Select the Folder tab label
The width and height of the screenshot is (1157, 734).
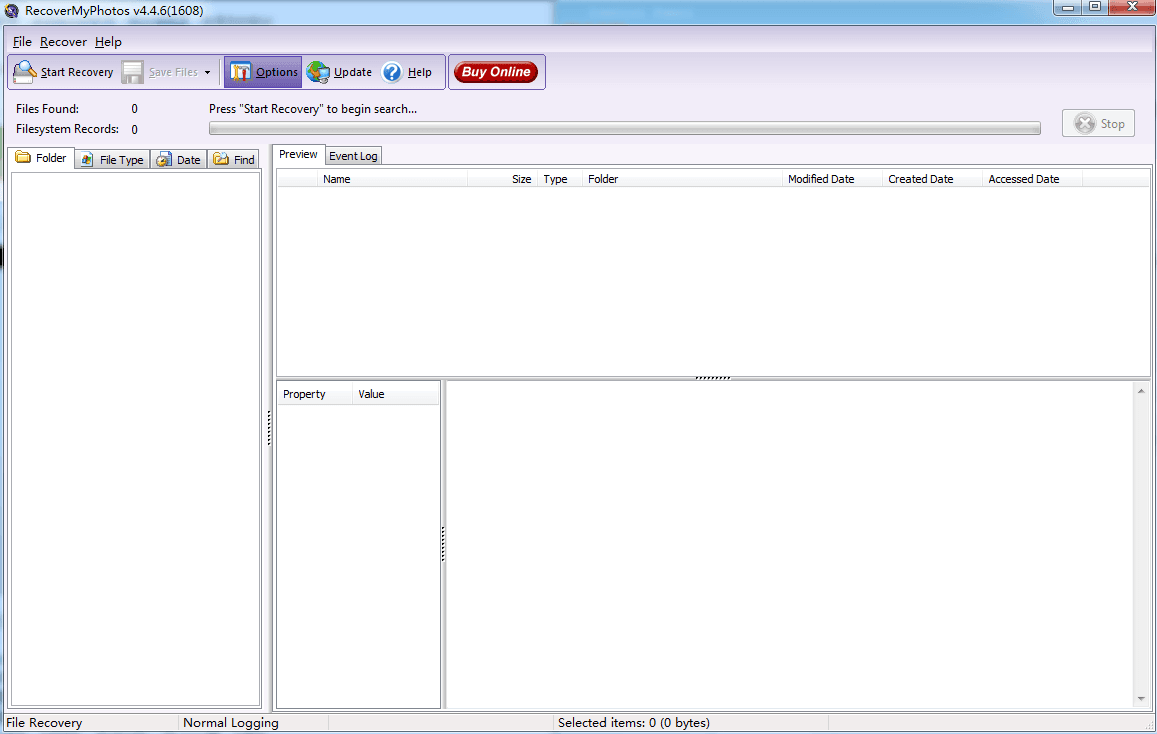(51, 158)
